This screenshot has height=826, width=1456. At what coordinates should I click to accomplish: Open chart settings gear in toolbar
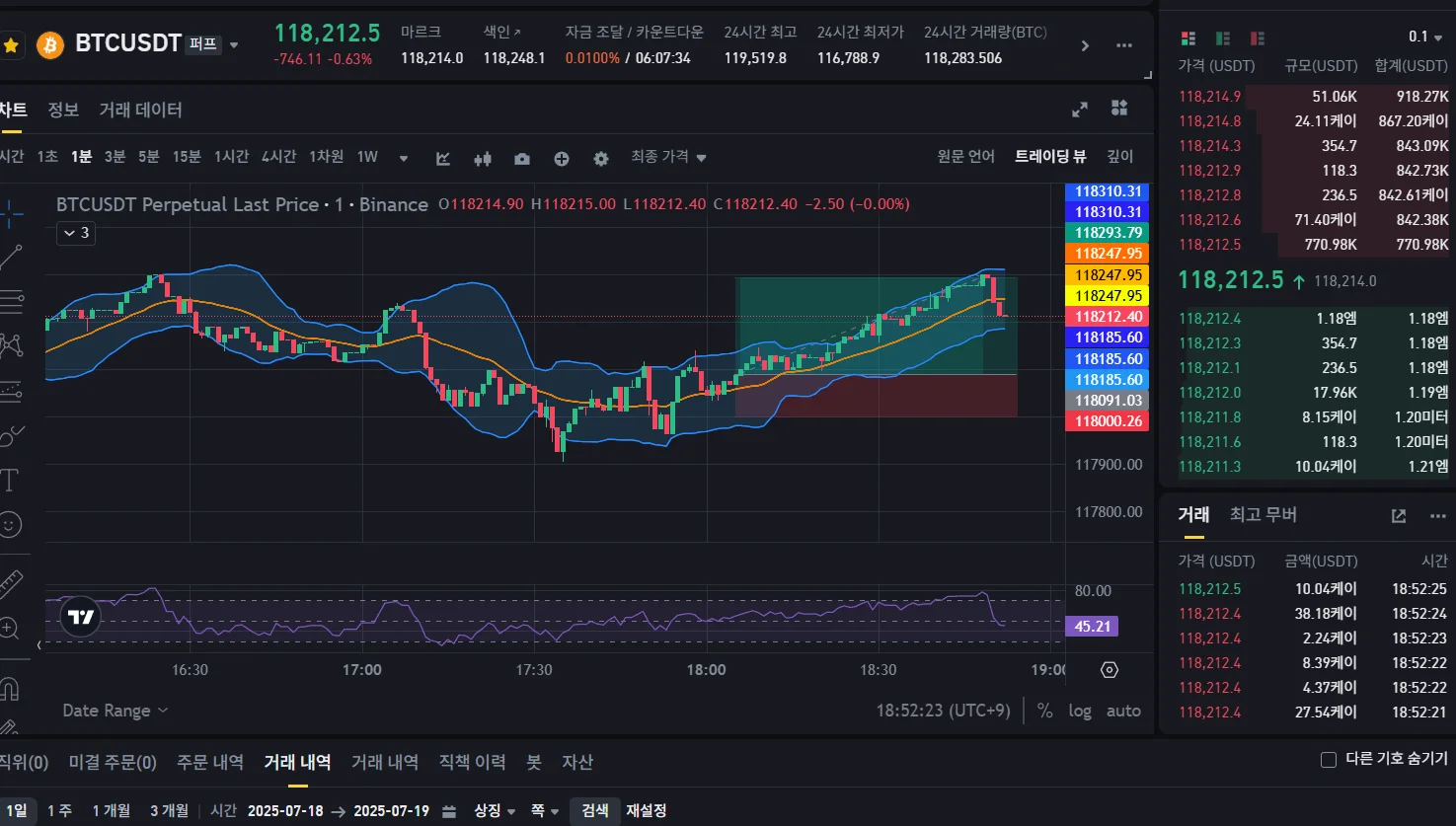point(601,158)
